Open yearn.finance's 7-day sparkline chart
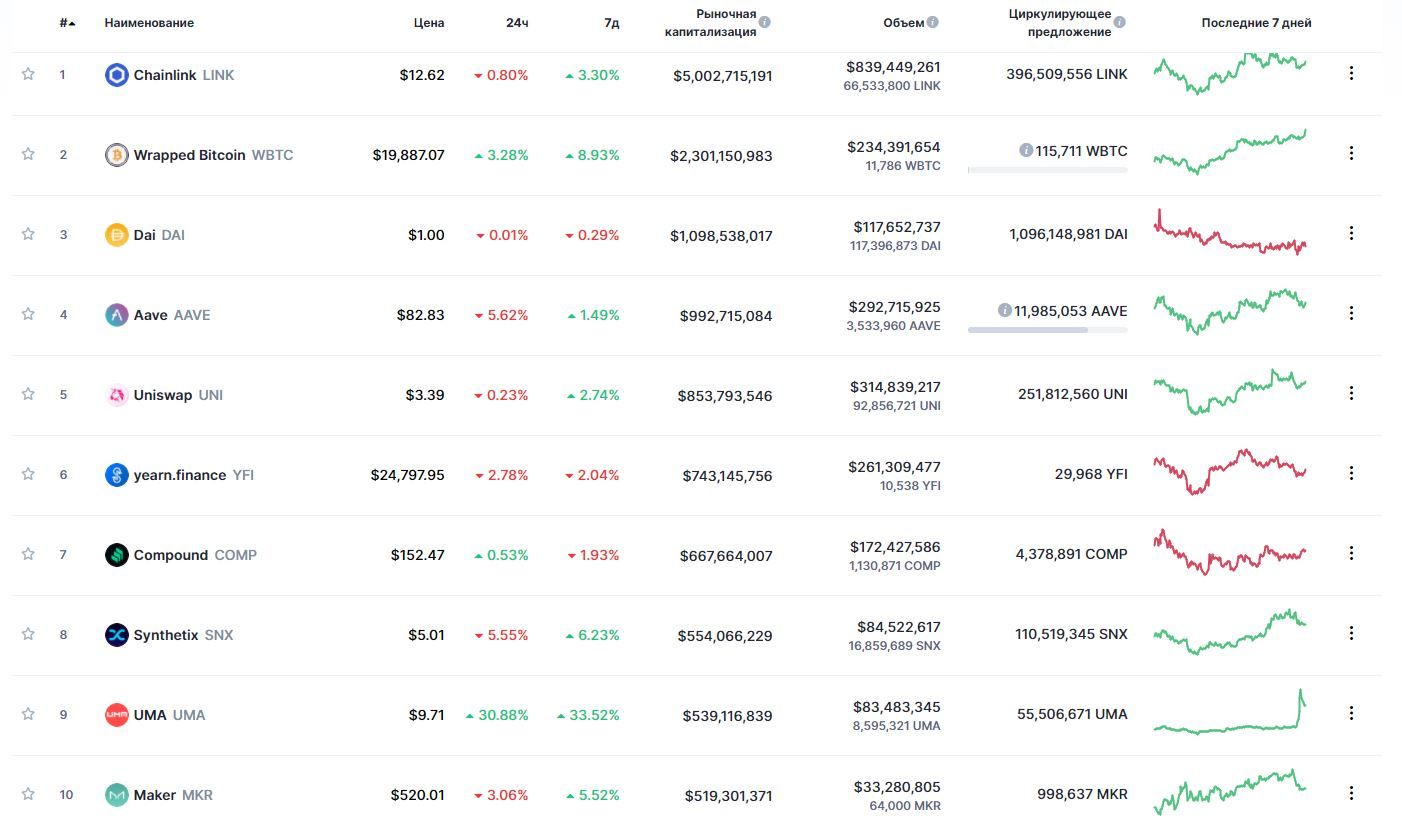This screenshot has height=829, width=1402. coord(1230,472)
